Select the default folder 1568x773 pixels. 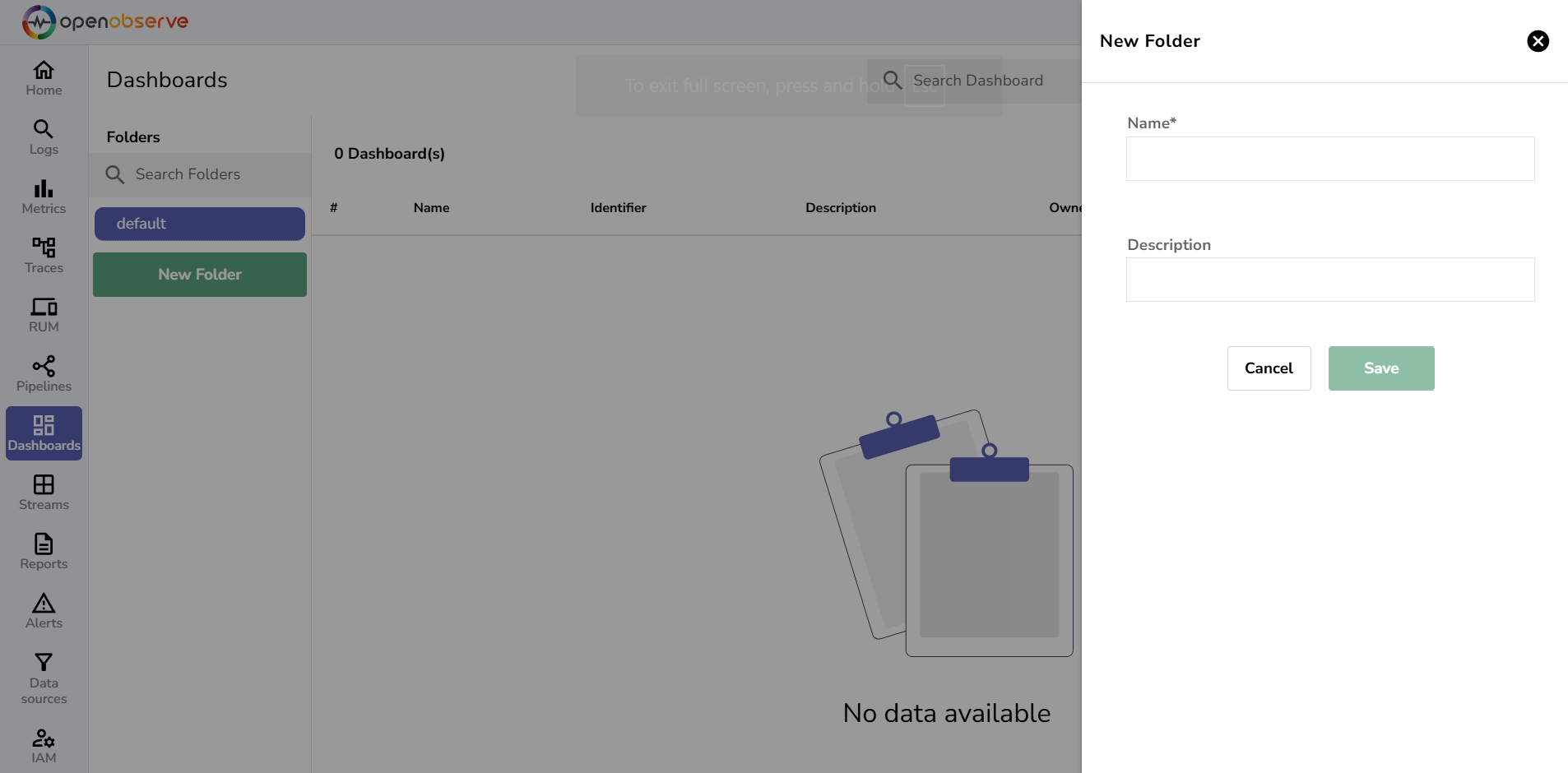click(198, 224)
